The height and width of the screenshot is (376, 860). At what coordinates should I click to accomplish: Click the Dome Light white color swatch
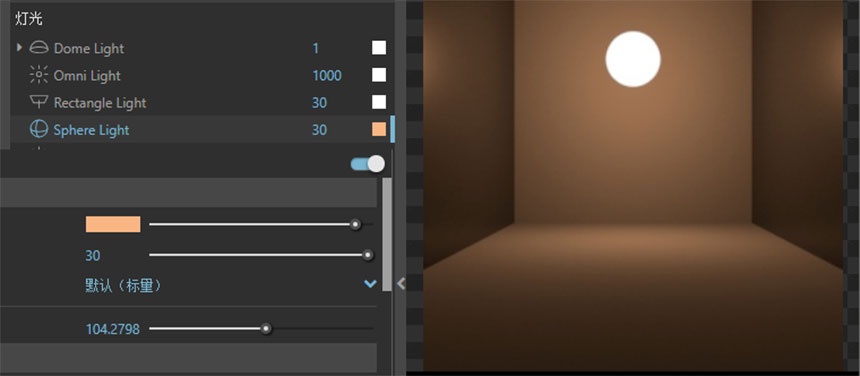point(379,48)
